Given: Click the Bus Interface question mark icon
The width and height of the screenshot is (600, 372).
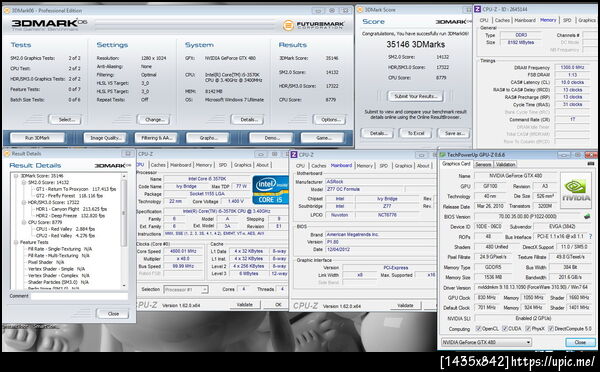Looking at the screenshot, I should [x=591, y=237].
